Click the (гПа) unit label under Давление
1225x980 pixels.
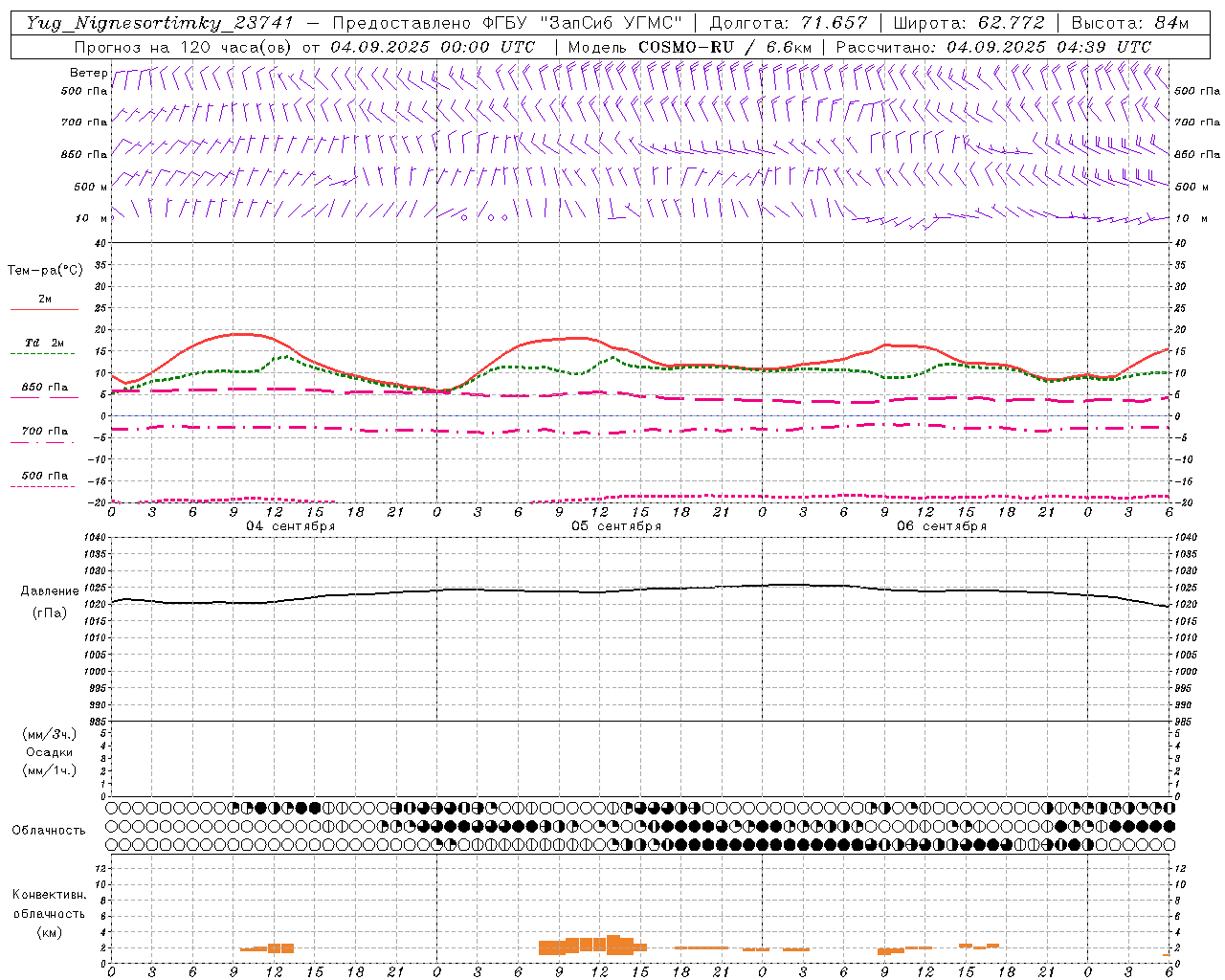coord(50,612)
